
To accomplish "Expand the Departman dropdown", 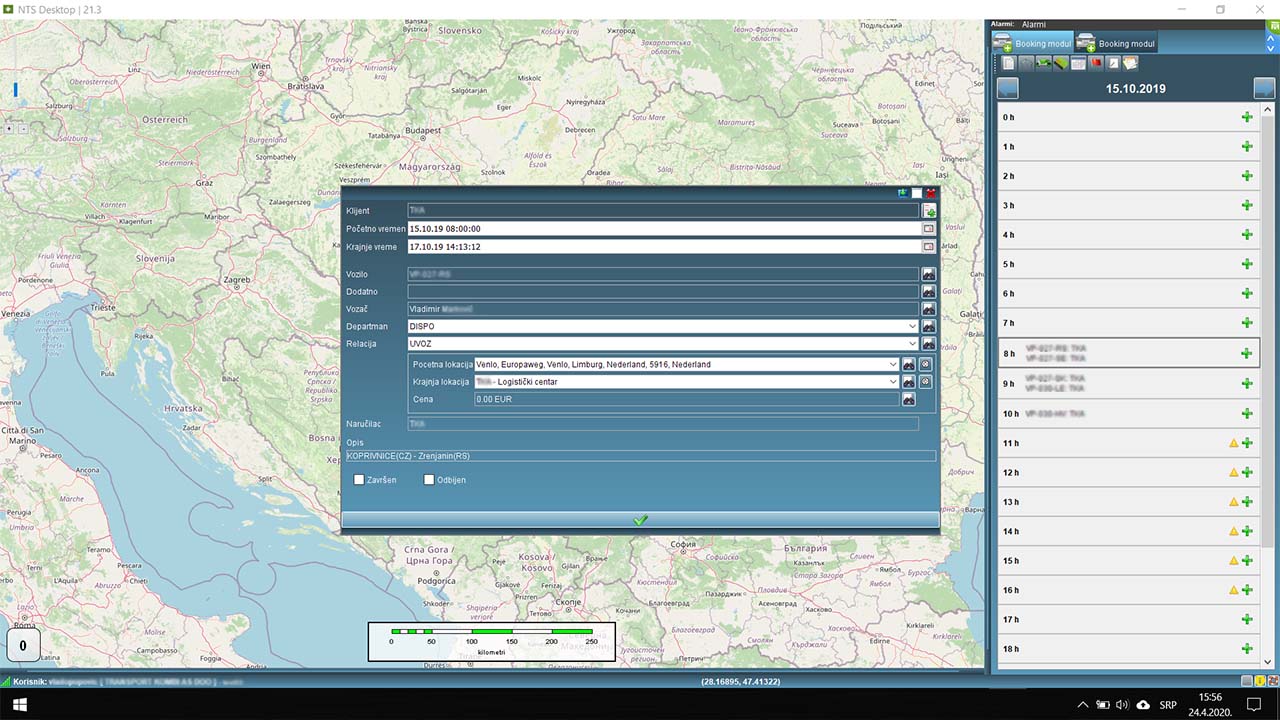I will (912, 326).
